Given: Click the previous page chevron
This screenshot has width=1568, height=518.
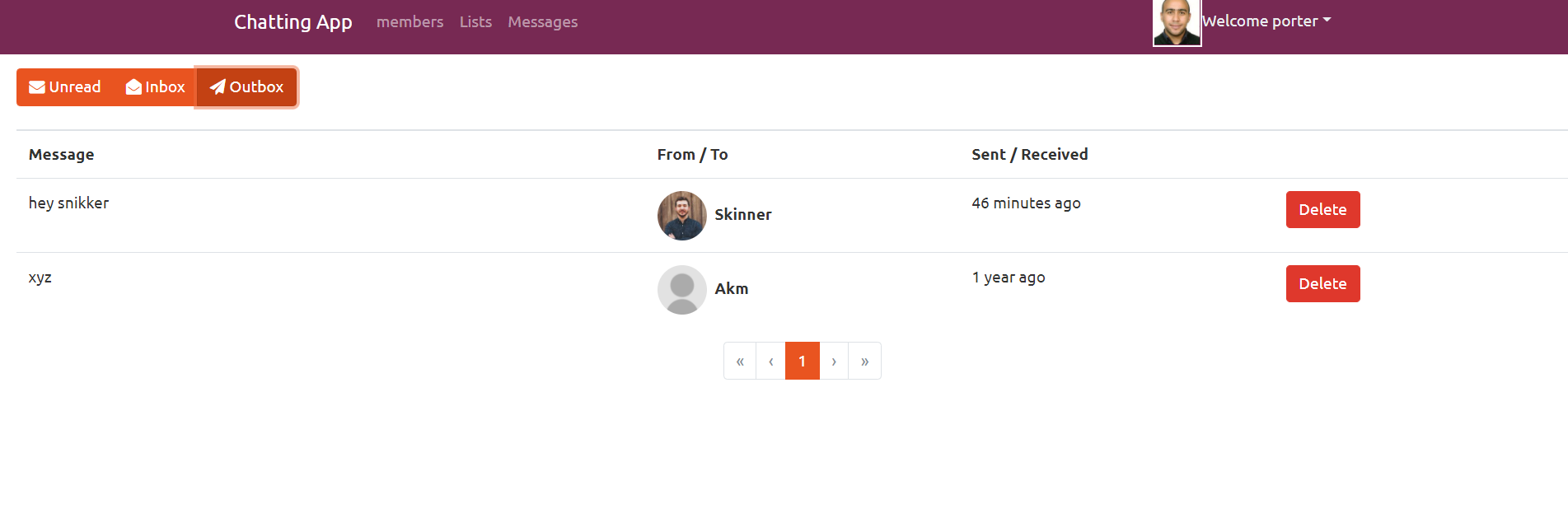Looking at the screenshot, I should [770, 361].
